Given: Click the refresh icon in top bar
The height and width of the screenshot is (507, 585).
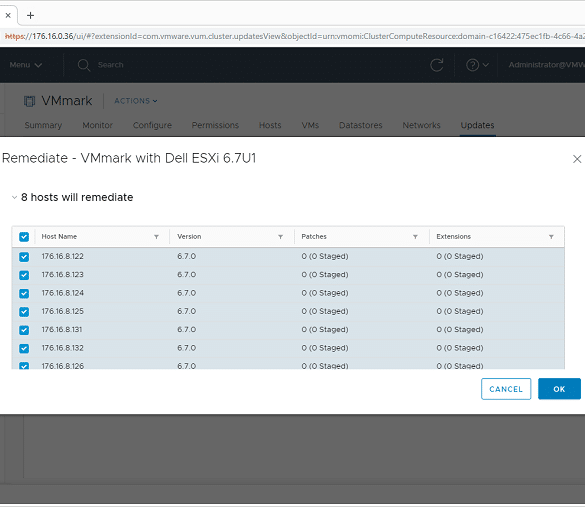Looking at the screenshot, I should coord(437,65).
